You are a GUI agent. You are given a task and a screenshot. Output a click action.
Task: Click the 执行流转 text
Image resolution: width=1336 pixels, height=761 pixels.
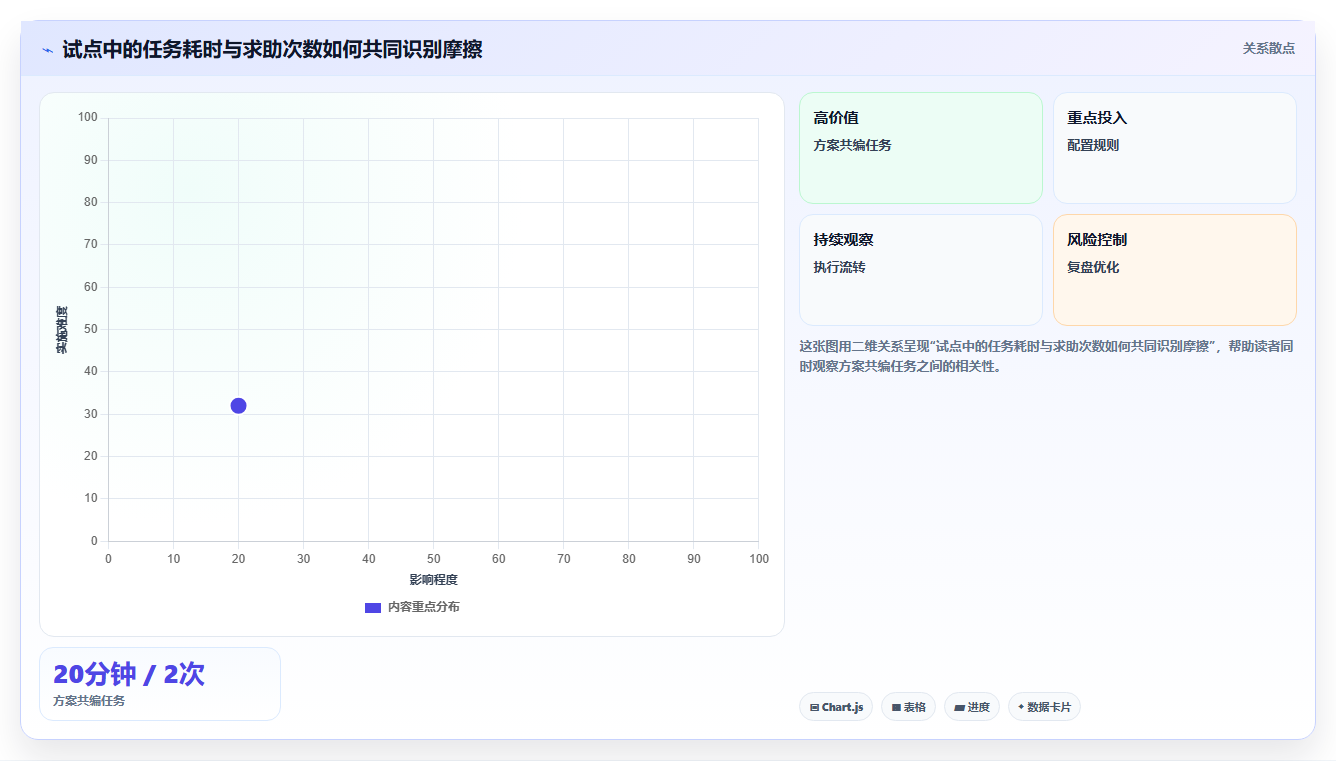pos(840,267)
